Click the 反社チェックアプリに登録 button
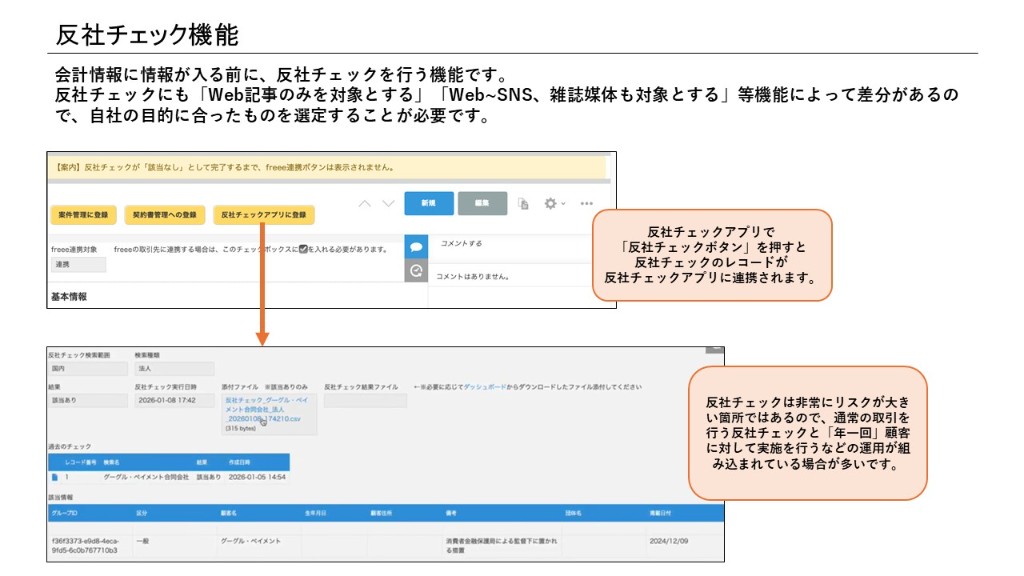1024x576 pixels. pos(262,215)
